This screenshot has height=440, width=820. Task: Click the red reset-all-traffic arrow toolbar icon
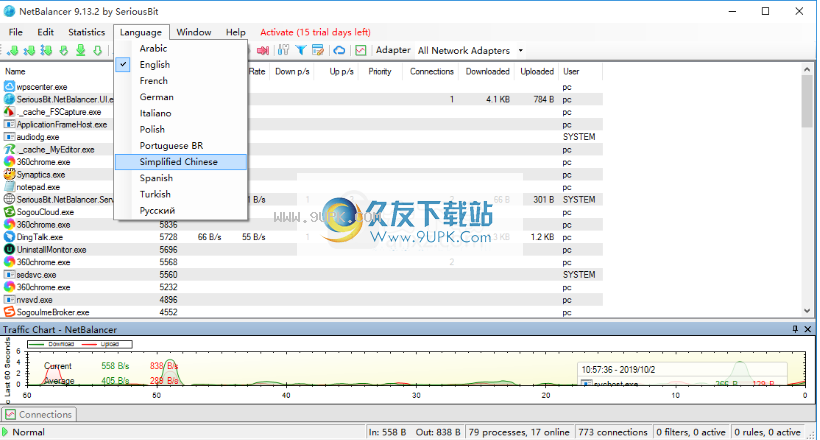[263, 50]
